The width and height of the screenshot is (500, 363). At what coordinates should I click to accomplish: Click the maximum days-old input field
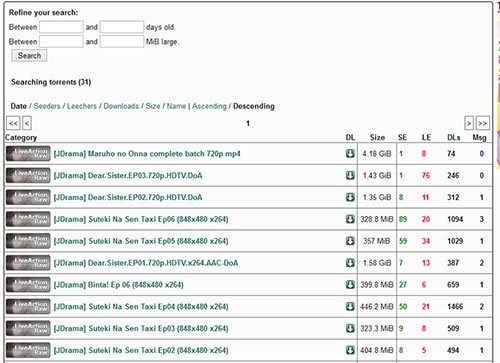[122, 27]
